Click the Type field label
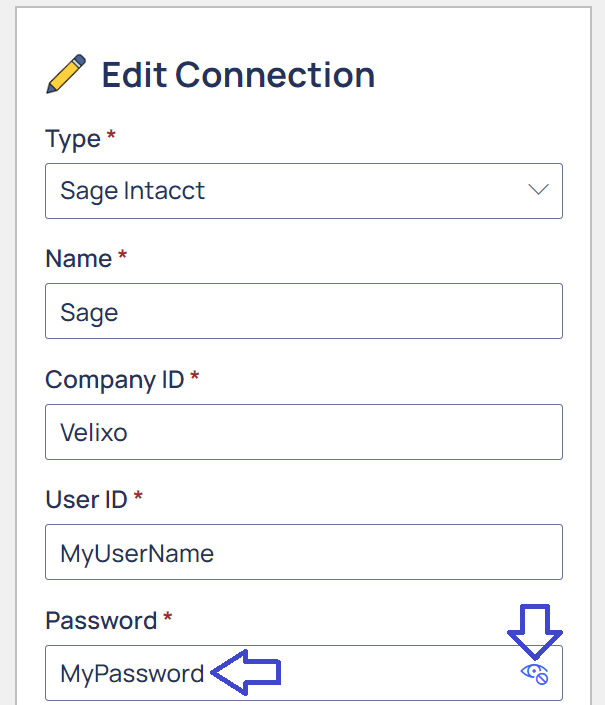Screen dimensions: 605x705 73,139
